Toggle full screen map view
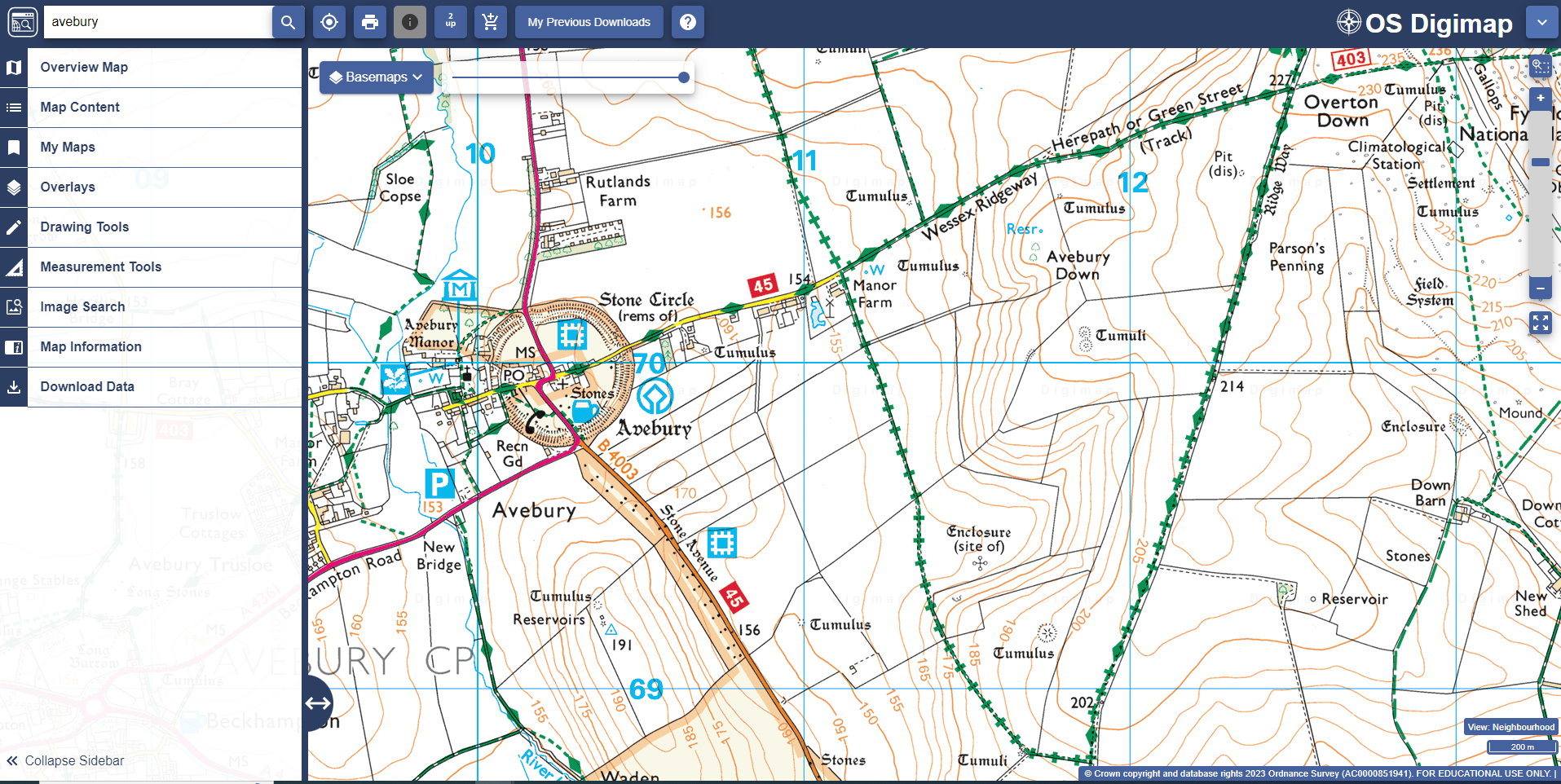The width and height of the screenshot is (1561, 784). [1540, 323]
